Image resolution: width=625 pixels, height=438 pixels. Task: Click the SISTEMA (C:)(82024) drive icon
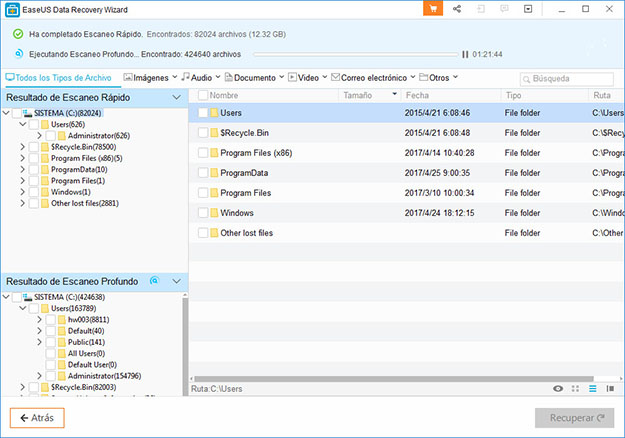28,113
